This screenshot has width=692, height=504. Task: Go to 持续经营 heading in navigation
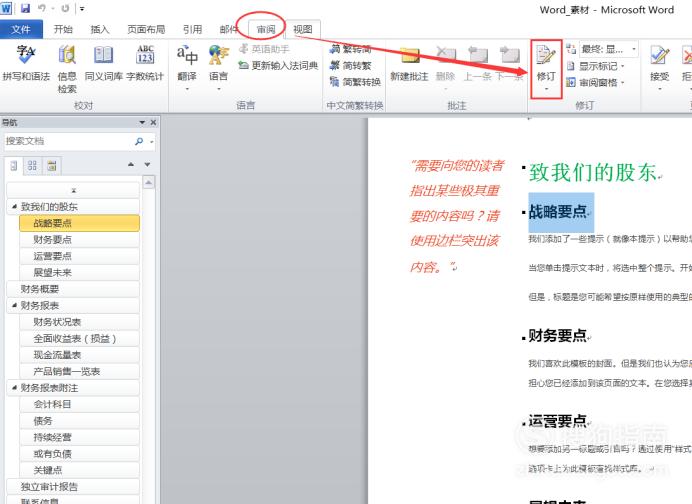coord(79,437)
